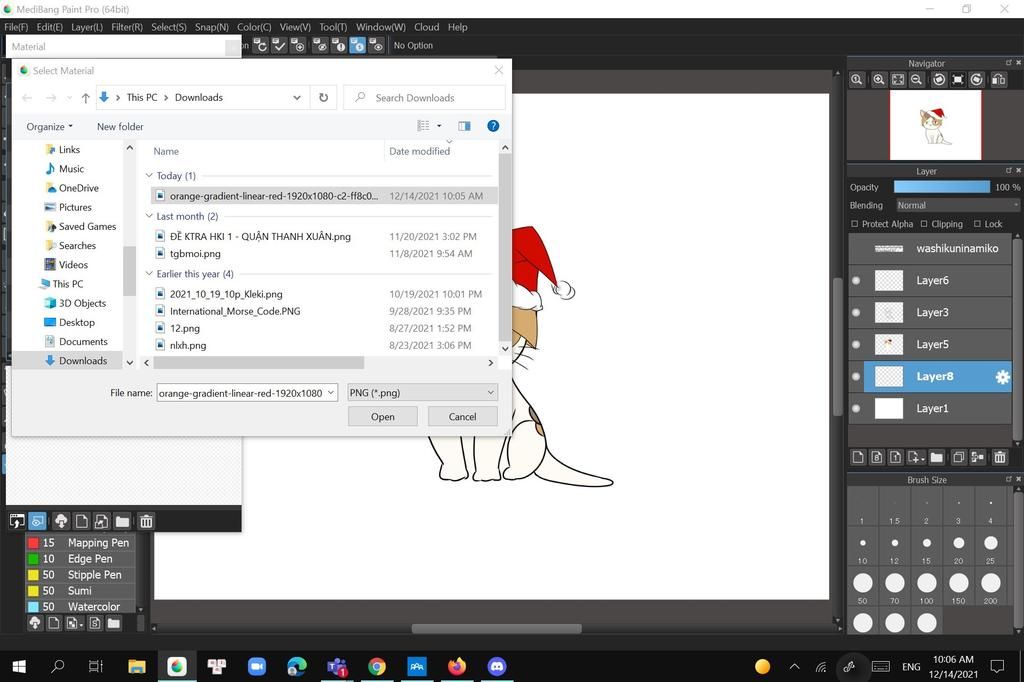Enable the Clipping checkbox
This screenshot has height=682, width=1024.
tap(923, 224)
